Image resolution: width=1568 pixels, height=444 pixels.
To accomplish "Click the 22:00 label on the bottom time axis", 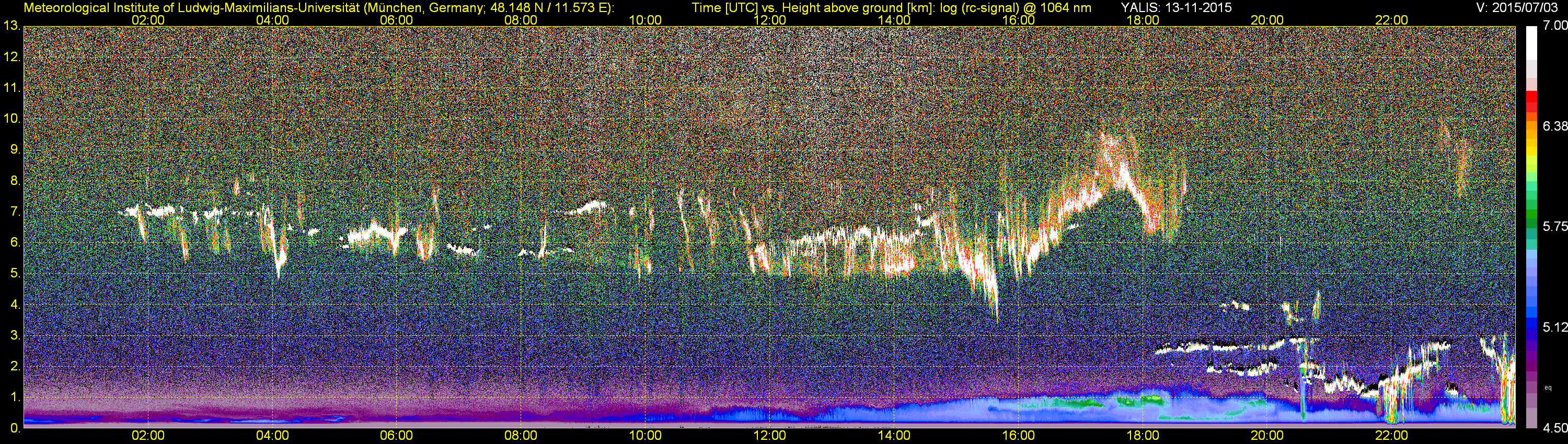I will pyautogui.click(x=1391, y=436).
